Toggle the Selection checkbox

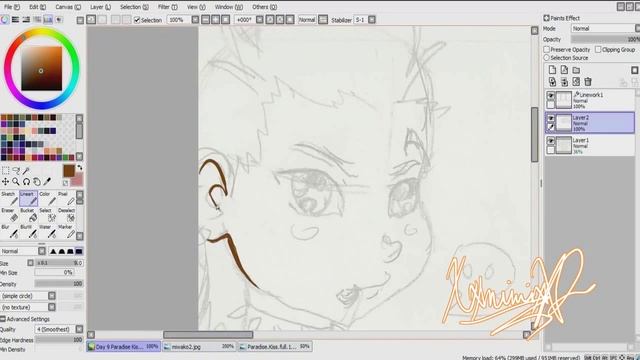pos(137,20)
